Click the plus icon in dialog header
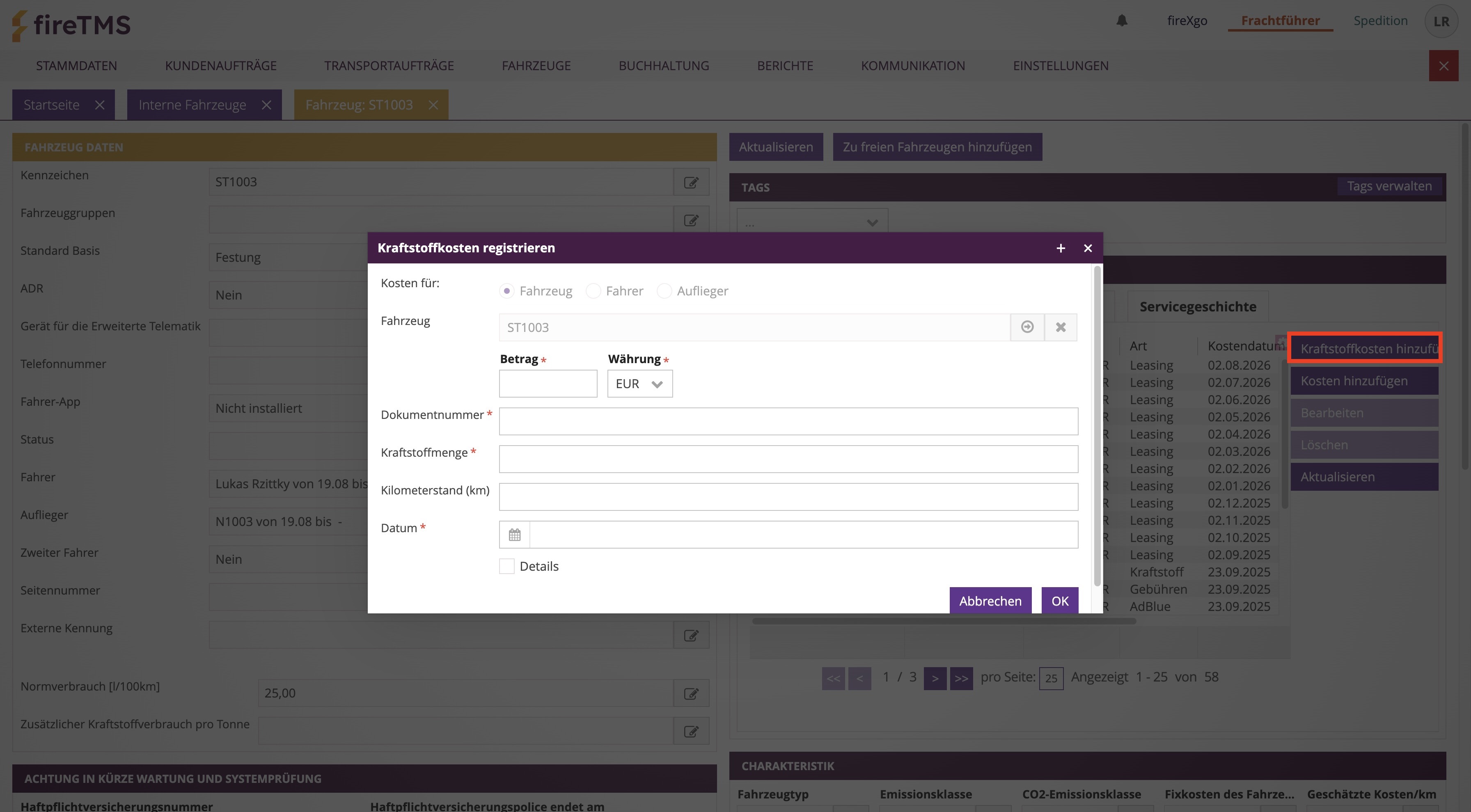Image resolution: width=1471 pixels, height=812 pixels. tap(1061, 248)
